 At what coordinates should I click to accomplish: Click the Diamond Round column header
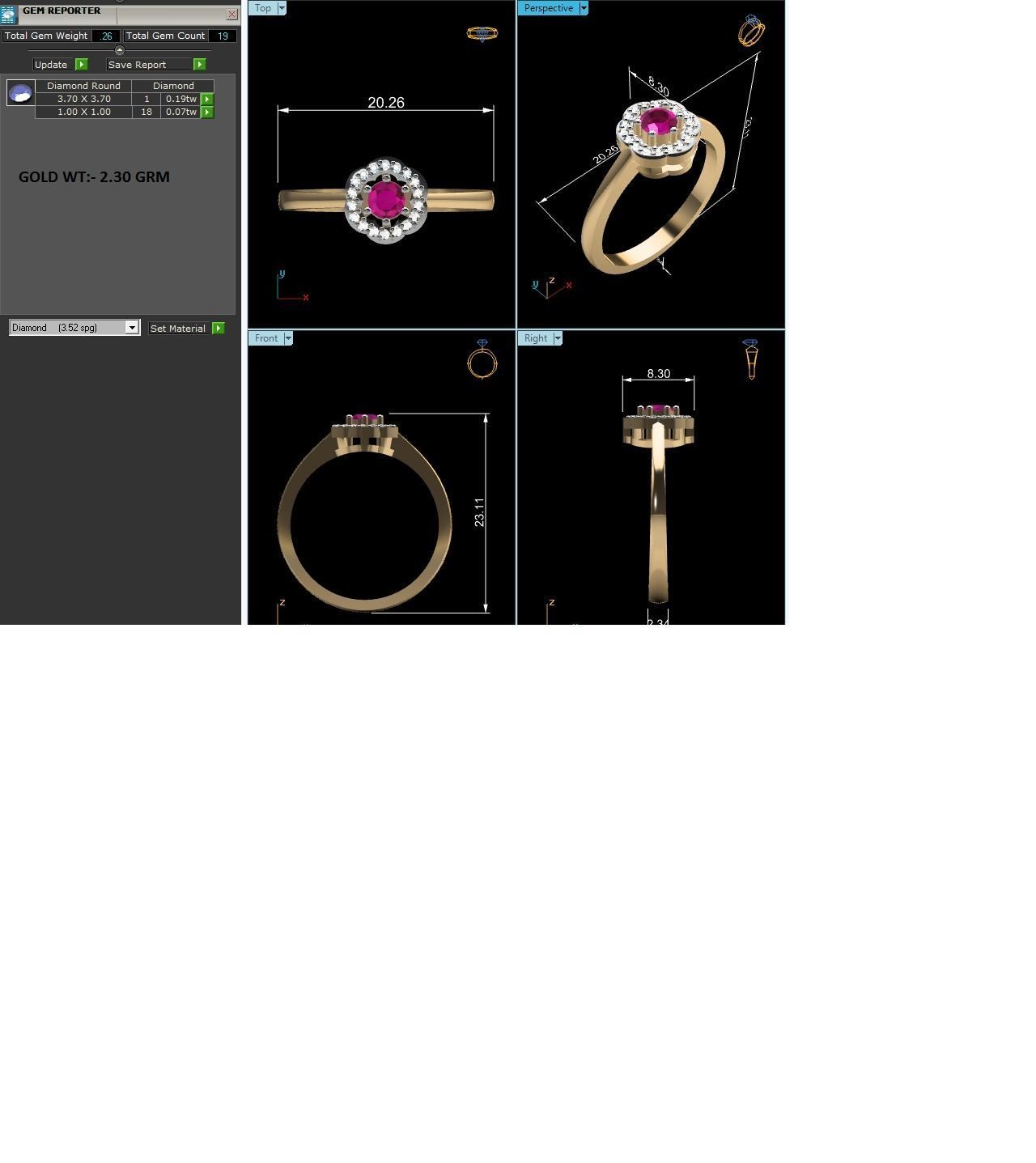(x=83, y=86)
